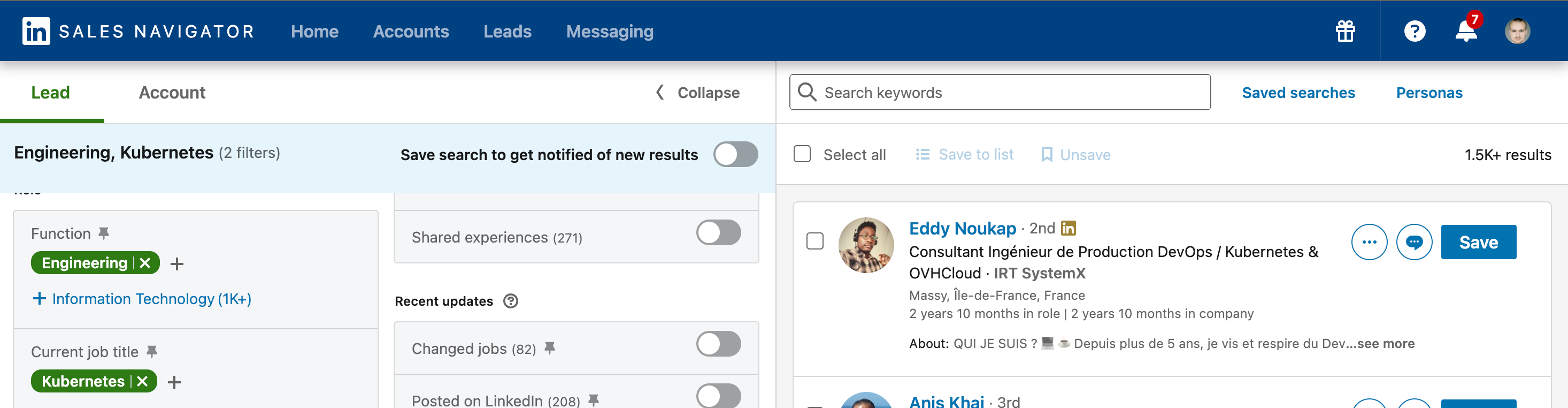Message Eddy Noukap via chat icon
The width and height of the screenshot is (1568, 408).
click(1414, 242)
